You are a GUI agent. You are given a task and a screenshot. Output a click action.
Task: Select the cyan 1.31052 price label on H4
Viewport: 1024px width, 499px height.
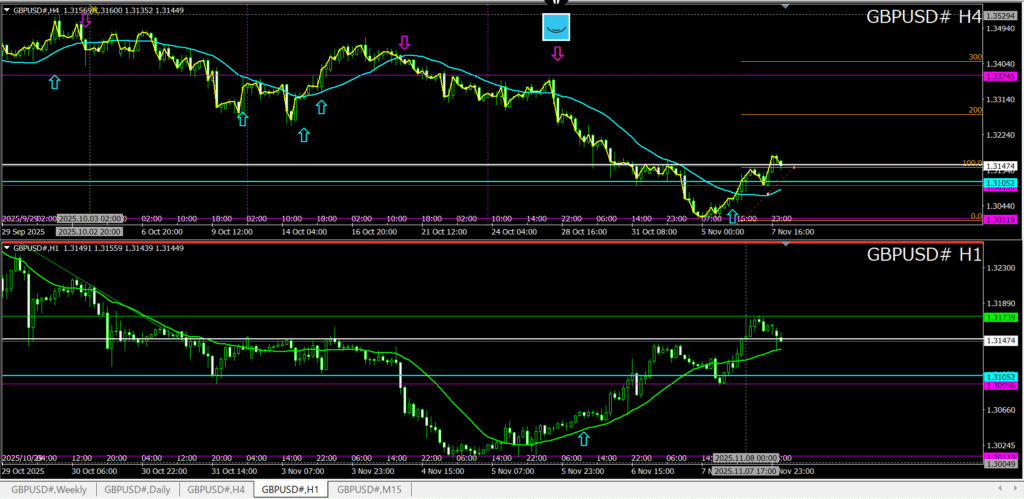[x=1000, y=183]
